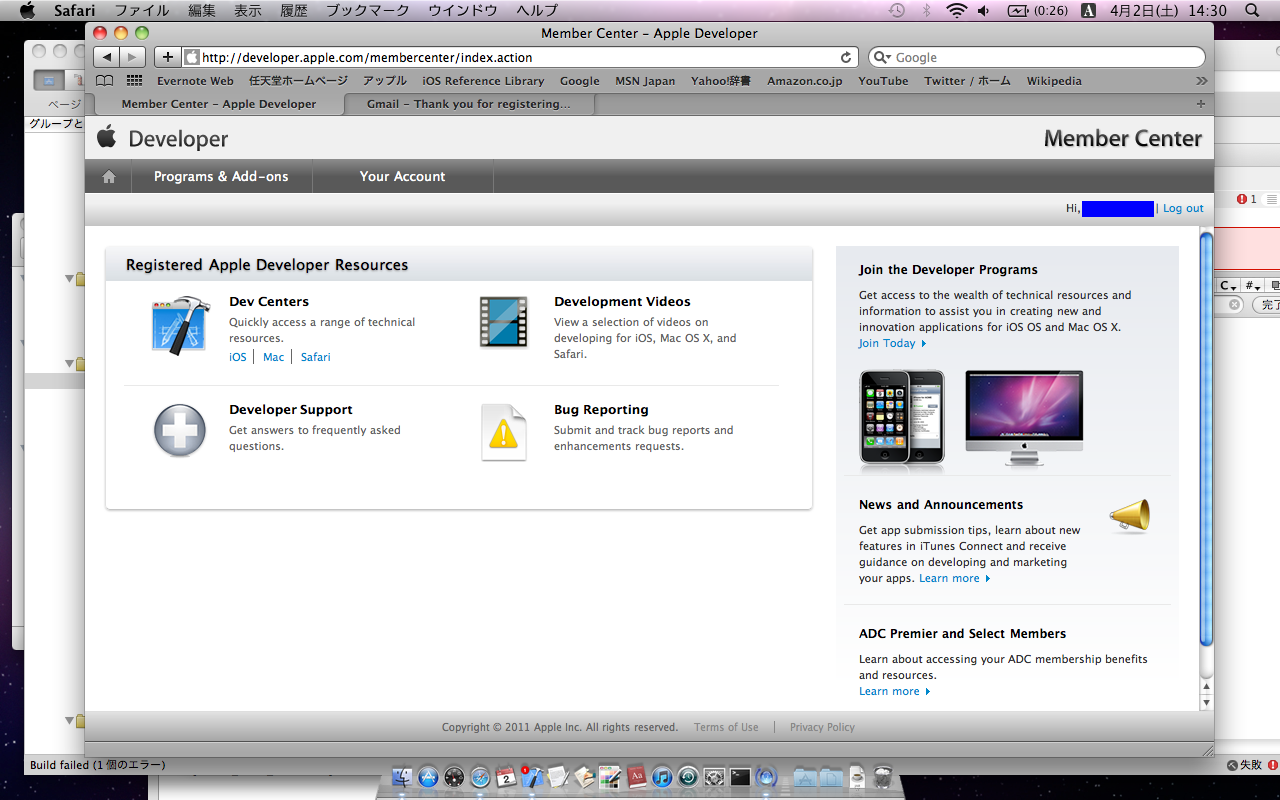Open iCal from the Dock
The height and width of the screenshot is (800, 1280).
506,777
